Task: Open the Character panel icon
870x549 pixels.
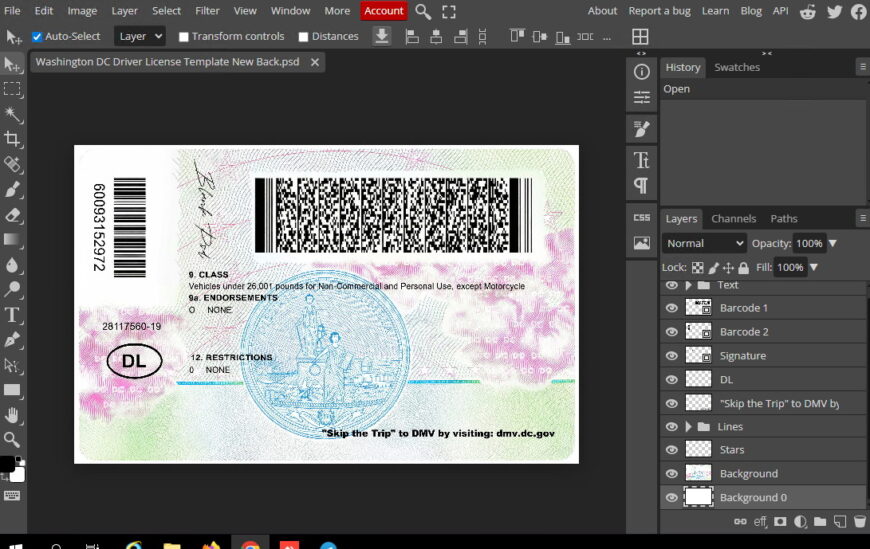Action: (641, 160)
